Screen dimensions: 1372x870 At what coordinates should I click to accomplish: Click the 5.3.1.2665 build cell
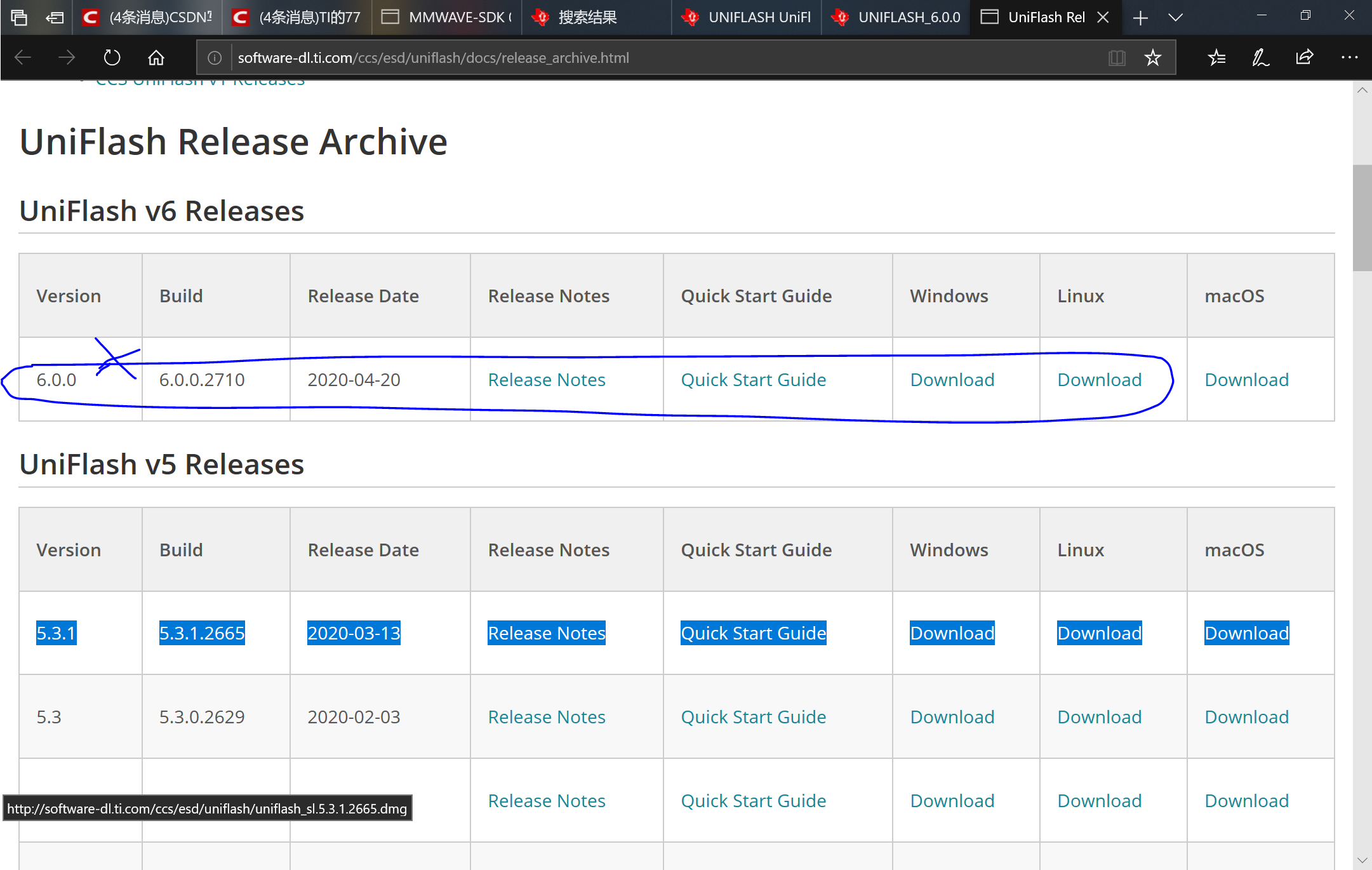202,633
